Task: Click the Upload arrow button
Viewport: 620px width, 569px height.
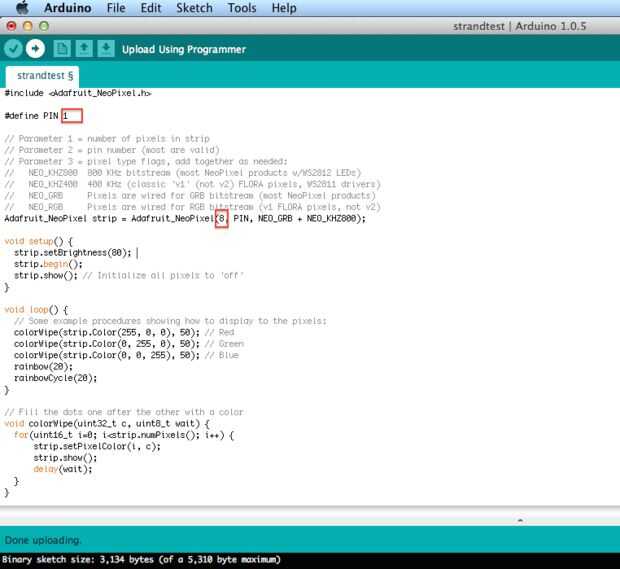Action: [35, 49]
